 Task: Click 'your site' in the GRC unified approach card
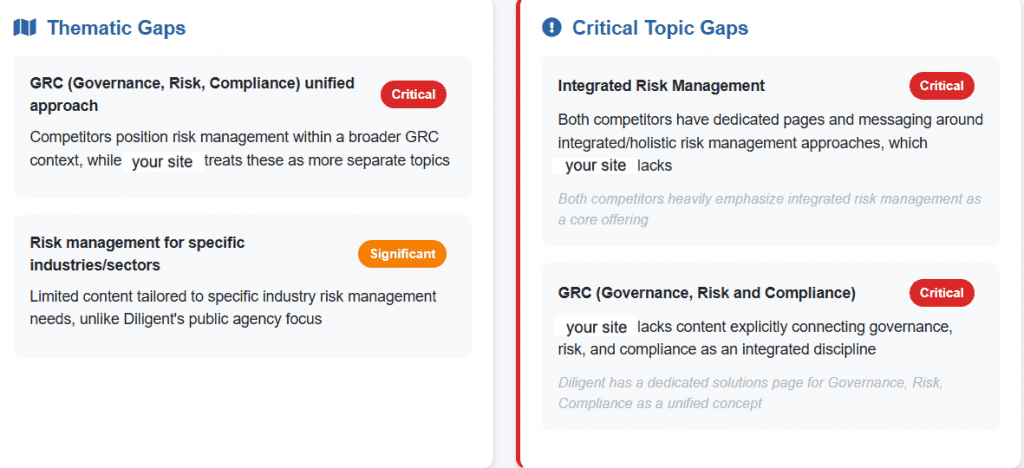(162, 162)
